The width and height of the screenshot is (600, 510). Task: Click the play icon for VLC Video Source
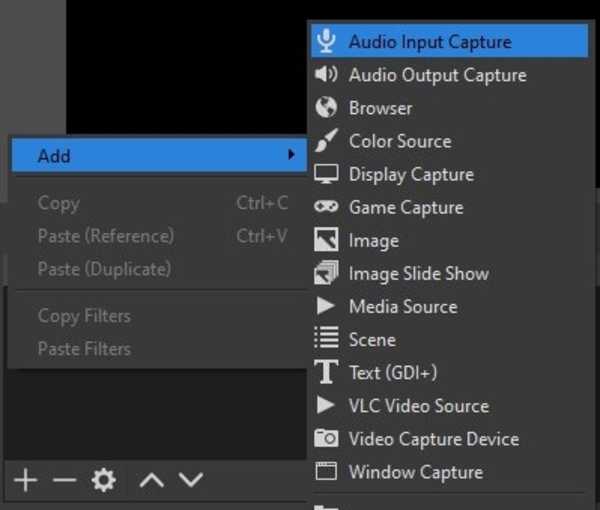(326, 405)
